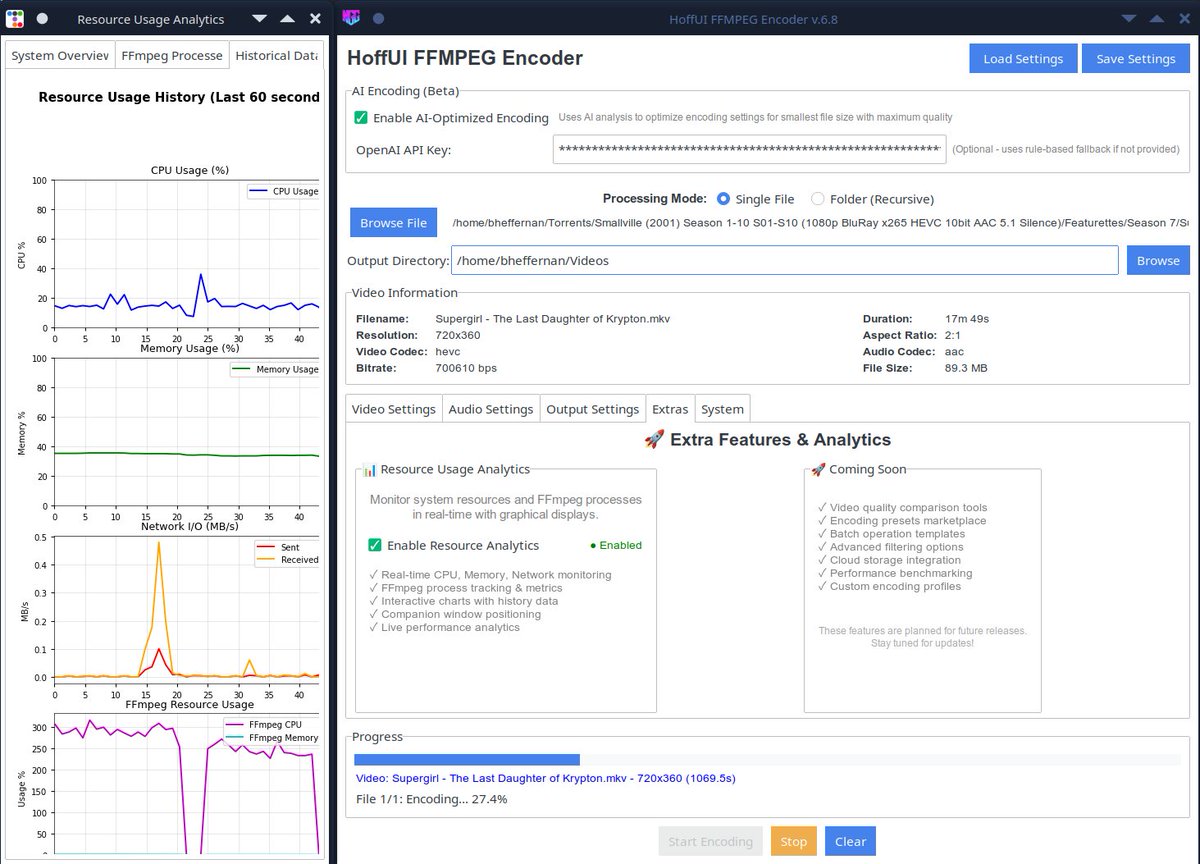
Task: Click the Output Directory path field
Action: pyautogui.click(x=784, y=260)
